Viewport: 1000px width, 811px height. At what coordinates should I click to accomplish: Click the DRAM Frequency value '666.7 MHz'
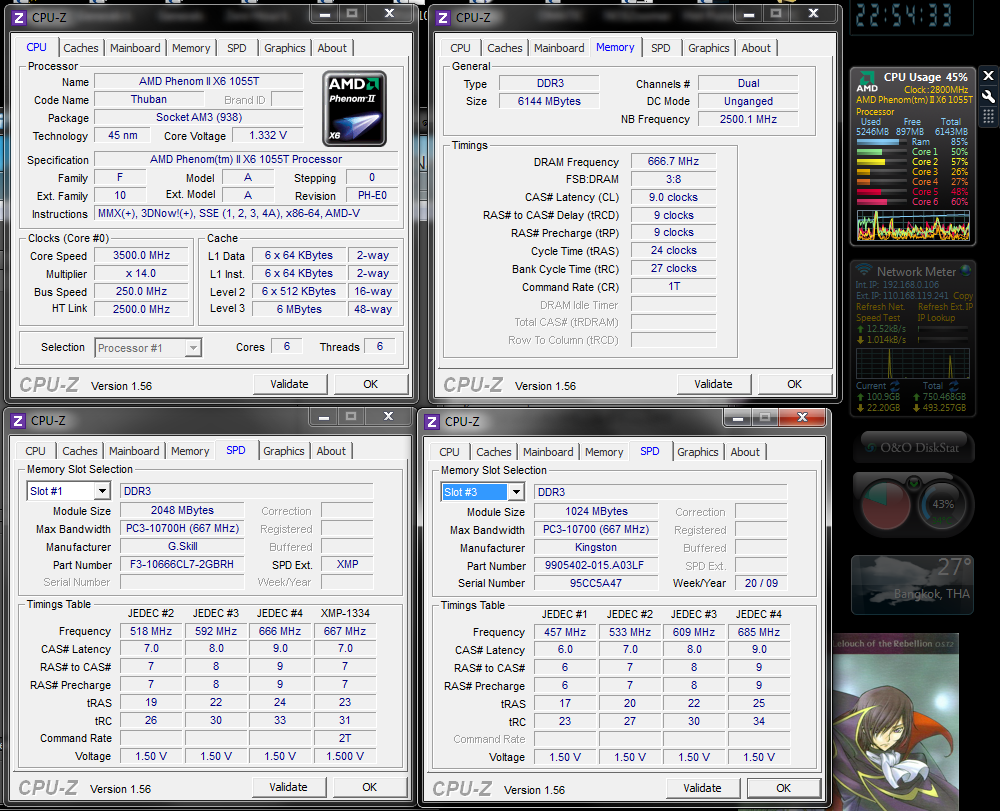pos(673,162)
